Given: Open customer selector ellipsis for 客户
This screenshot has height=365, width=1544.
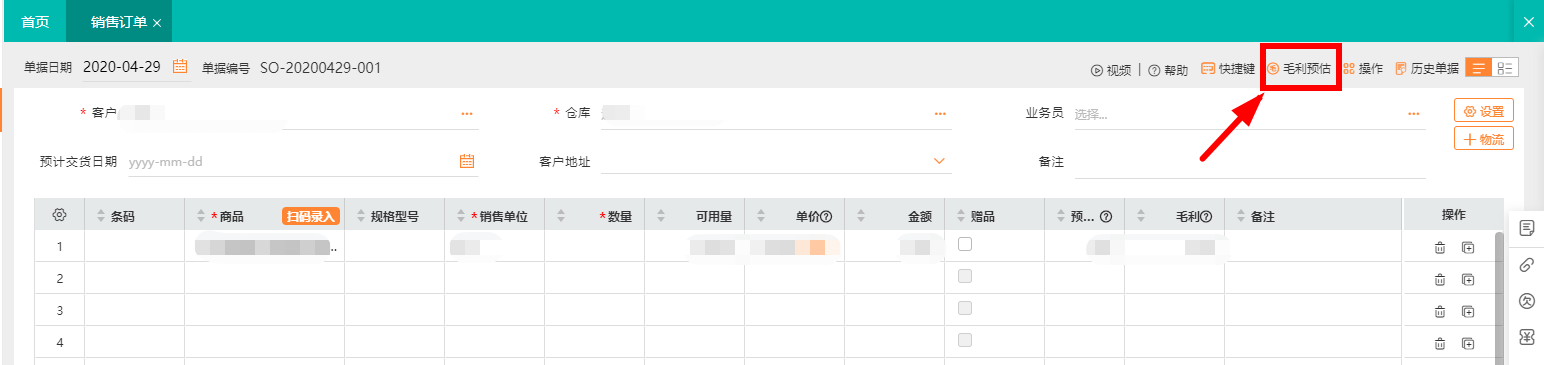Looking at the screenshot, I should pyautogui.click(x=467, y=114).
